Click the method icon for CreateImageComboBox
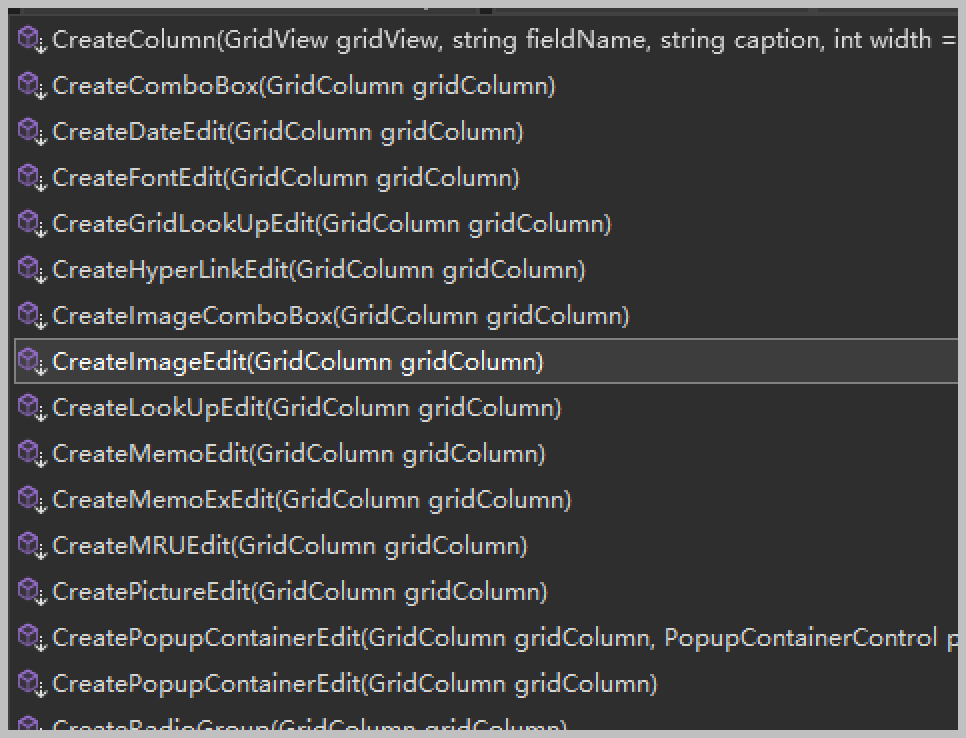Screen dimensions: 966x738 (31, 316)
